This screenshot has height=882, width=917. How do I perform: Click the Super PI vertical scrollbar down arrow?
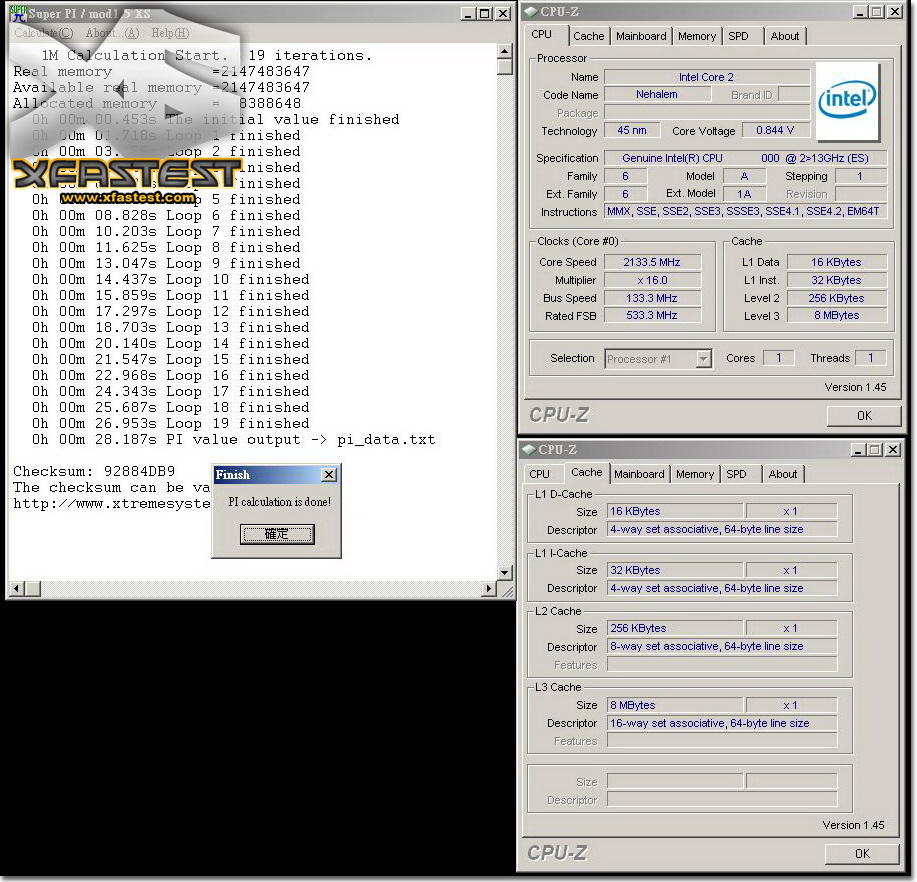pos(504,573)
